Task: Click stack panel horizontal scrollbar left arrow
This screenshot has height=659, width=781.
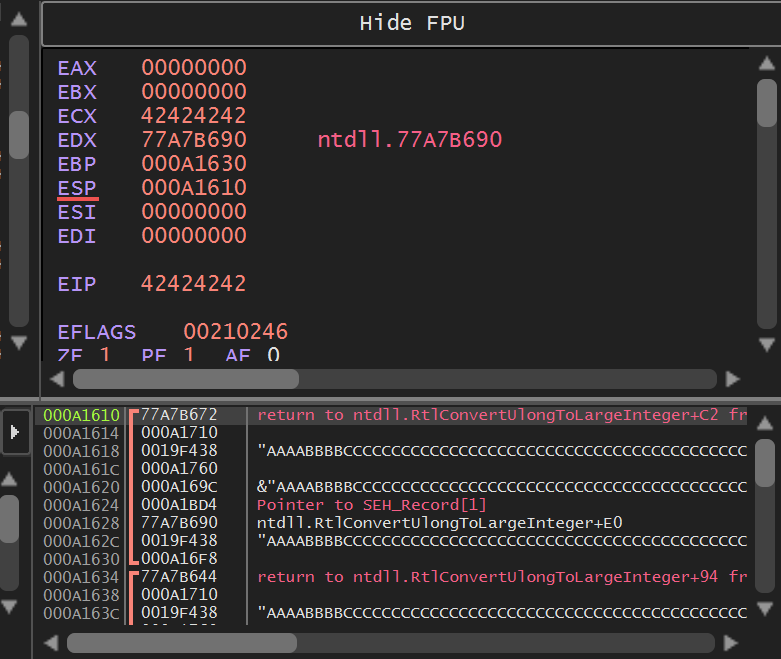Action: pos(51,642)
